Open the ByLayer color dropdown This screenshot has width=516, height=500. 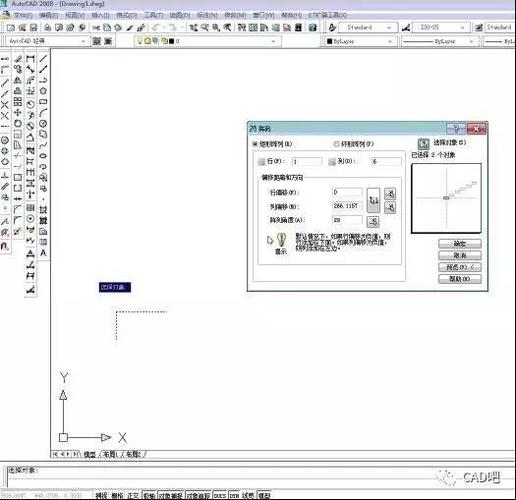pyautogui.click(x=360, y=41)
